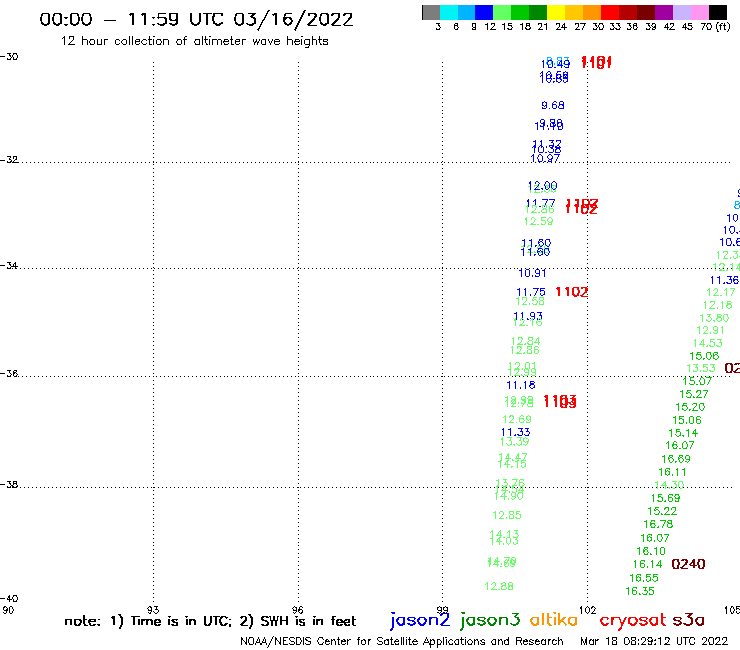Viewport: 740px width, 650px height.
Task: Select the blue value 11.18
Action: (521, 385)
